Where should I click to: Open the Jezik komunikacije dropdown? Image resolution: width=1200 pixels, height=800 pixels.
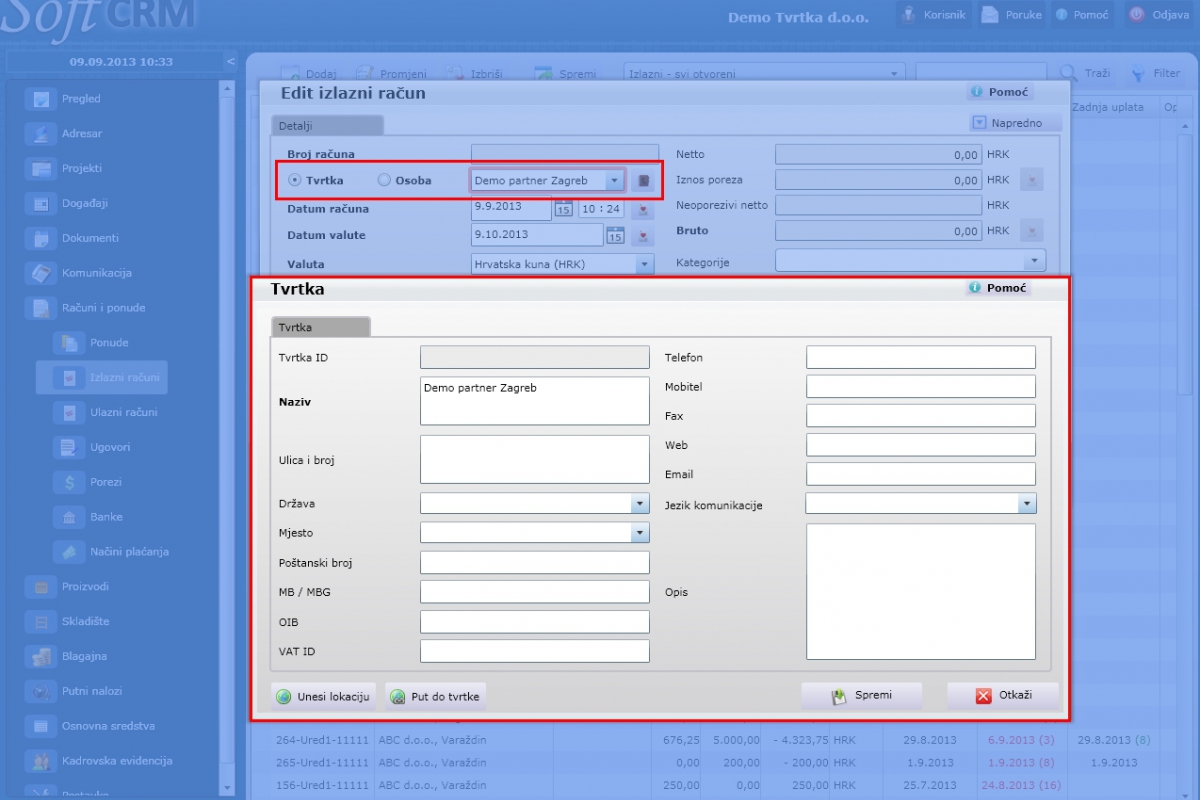(x=1026, y=504)
